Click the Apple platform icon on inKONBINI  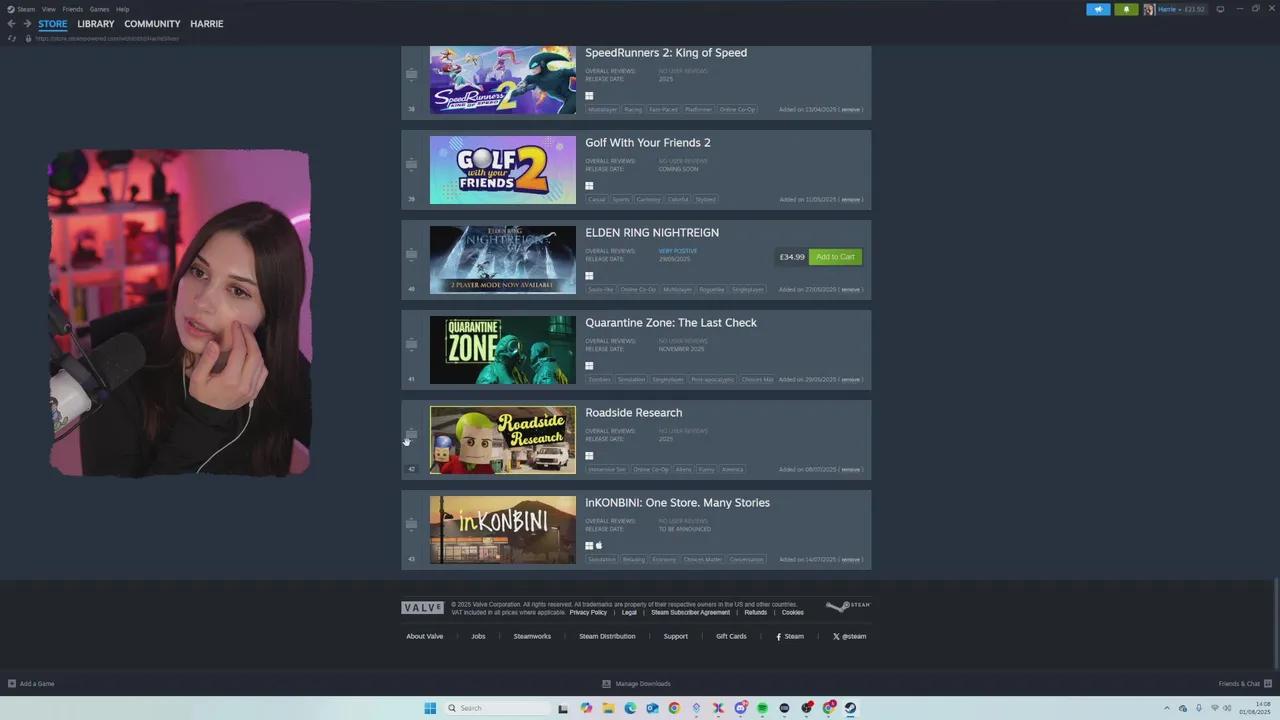pyautogui.click(x=598, y=546)
